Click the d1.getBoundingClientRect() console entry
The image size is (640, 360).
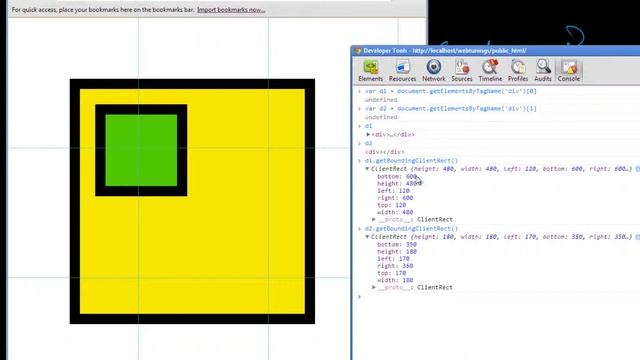(411, 160)
